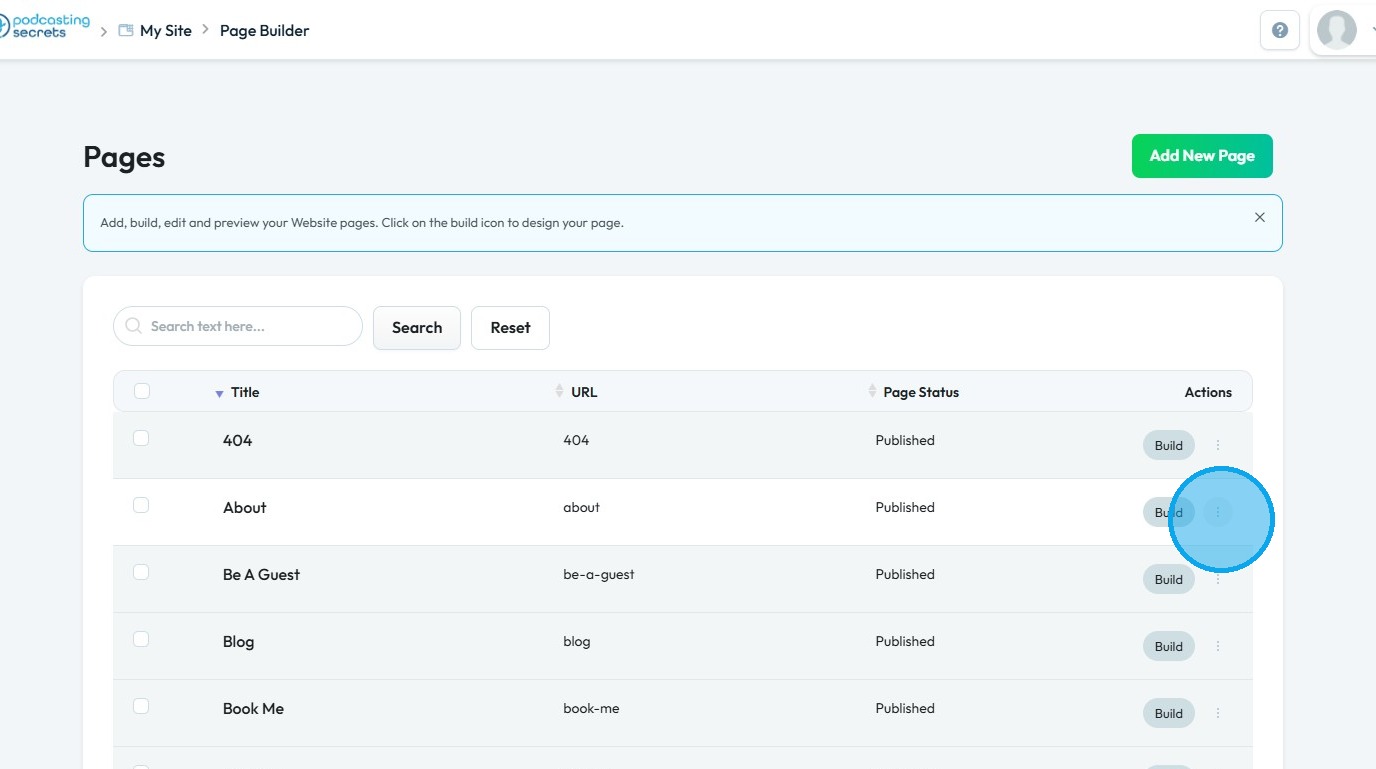Open the help question mark icon

[1279, 30]
